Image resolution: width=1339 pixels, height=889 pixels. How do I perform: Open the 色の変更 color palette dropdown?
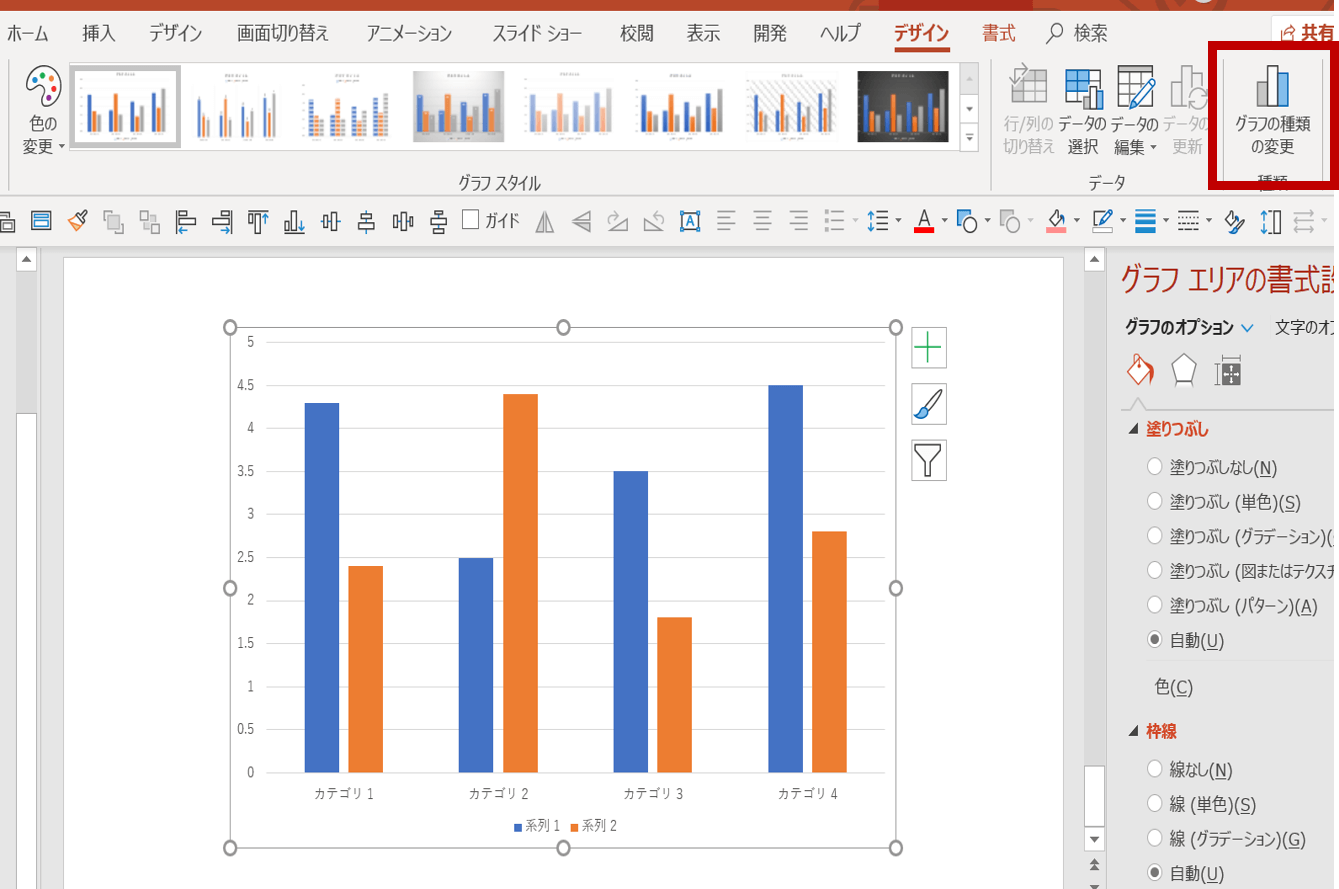click(43, 110)
